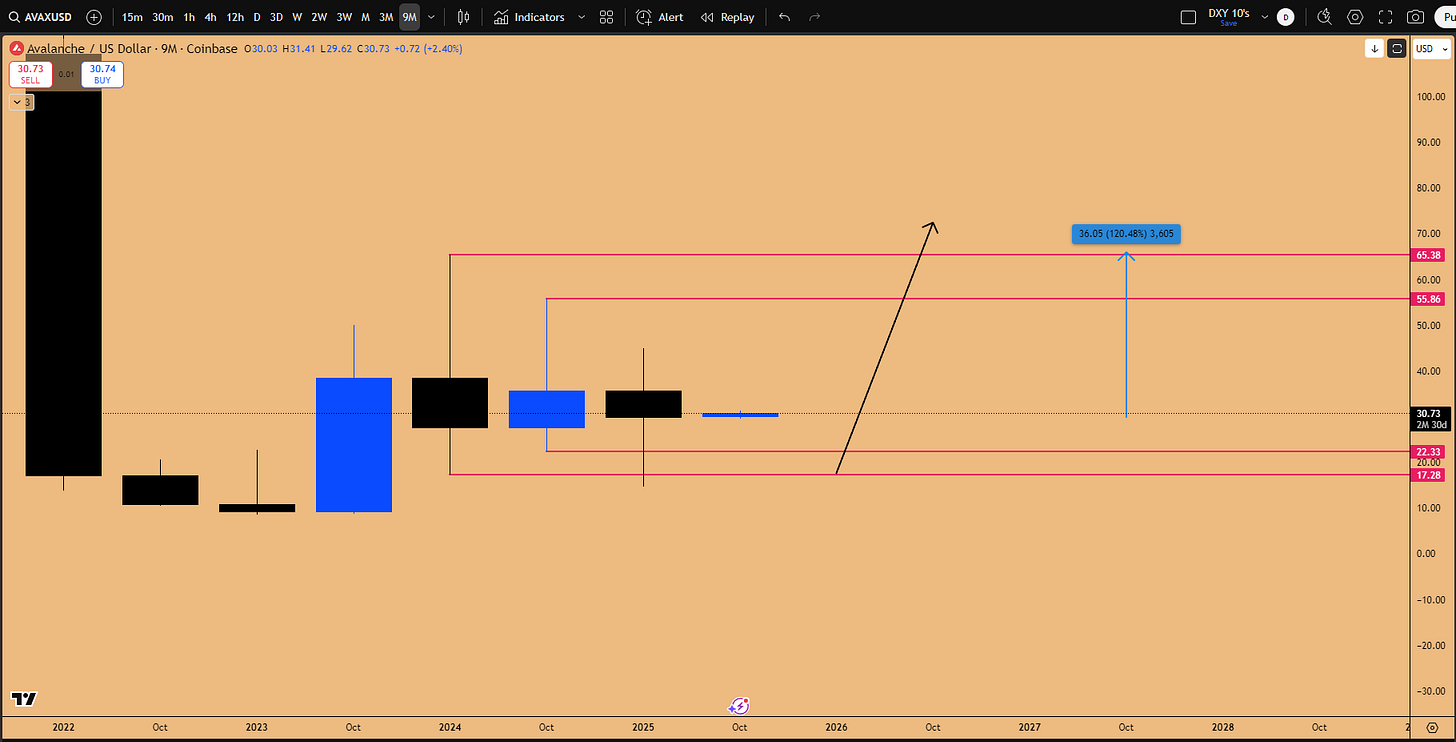The height and width of the screenshot is (742, 1456).
Task: Open the candlestick chart type selector
Action: (463, 17)
